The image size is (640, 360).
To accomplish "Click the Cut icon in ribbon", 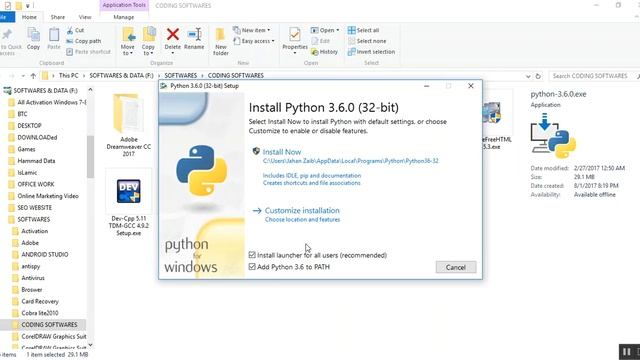I will point(70,31).
